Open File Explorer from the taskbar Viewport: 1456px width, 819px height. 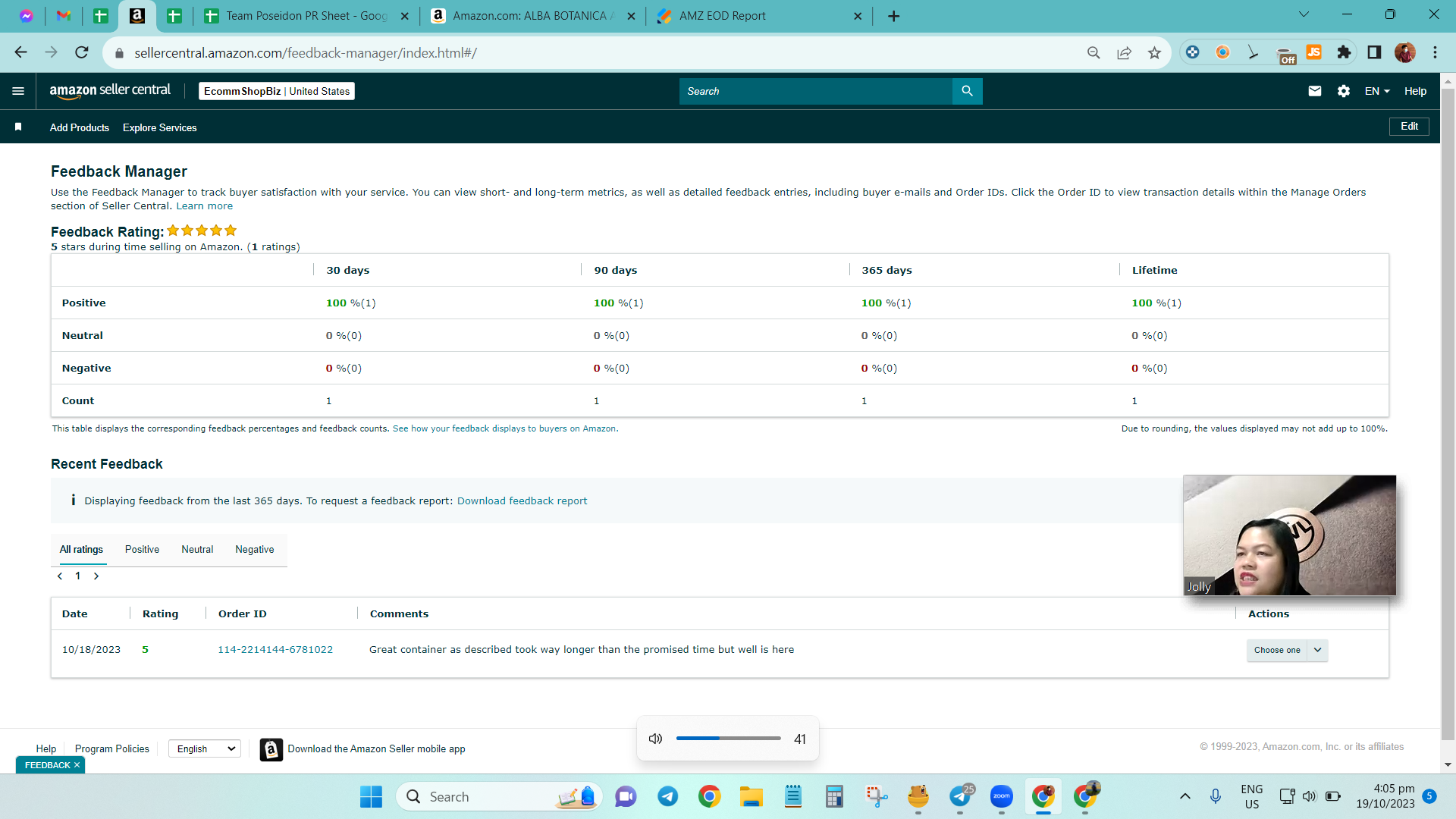pos(751,796)
